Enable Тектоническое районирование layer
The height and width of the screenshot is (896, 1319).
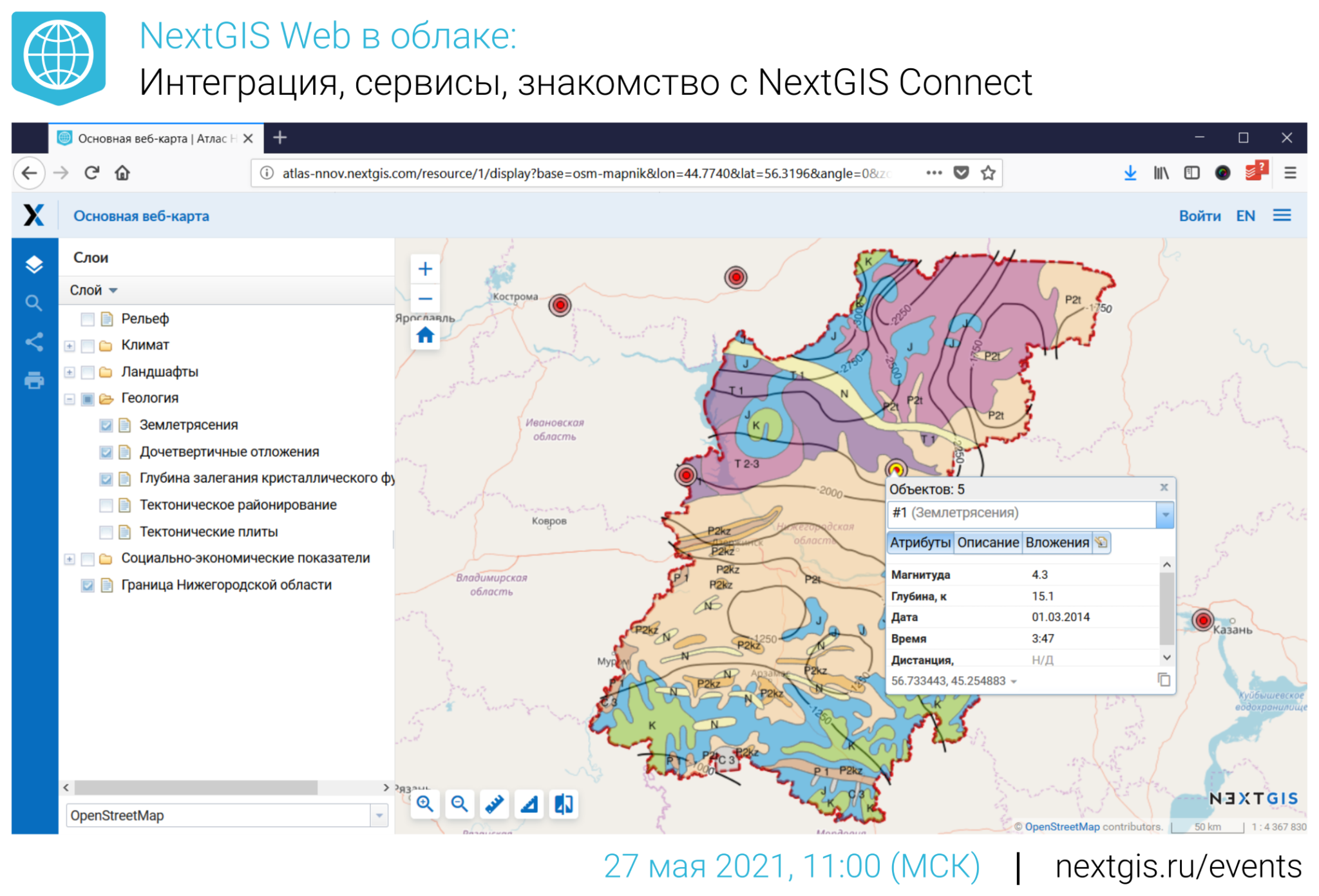(x=106, y=506)
